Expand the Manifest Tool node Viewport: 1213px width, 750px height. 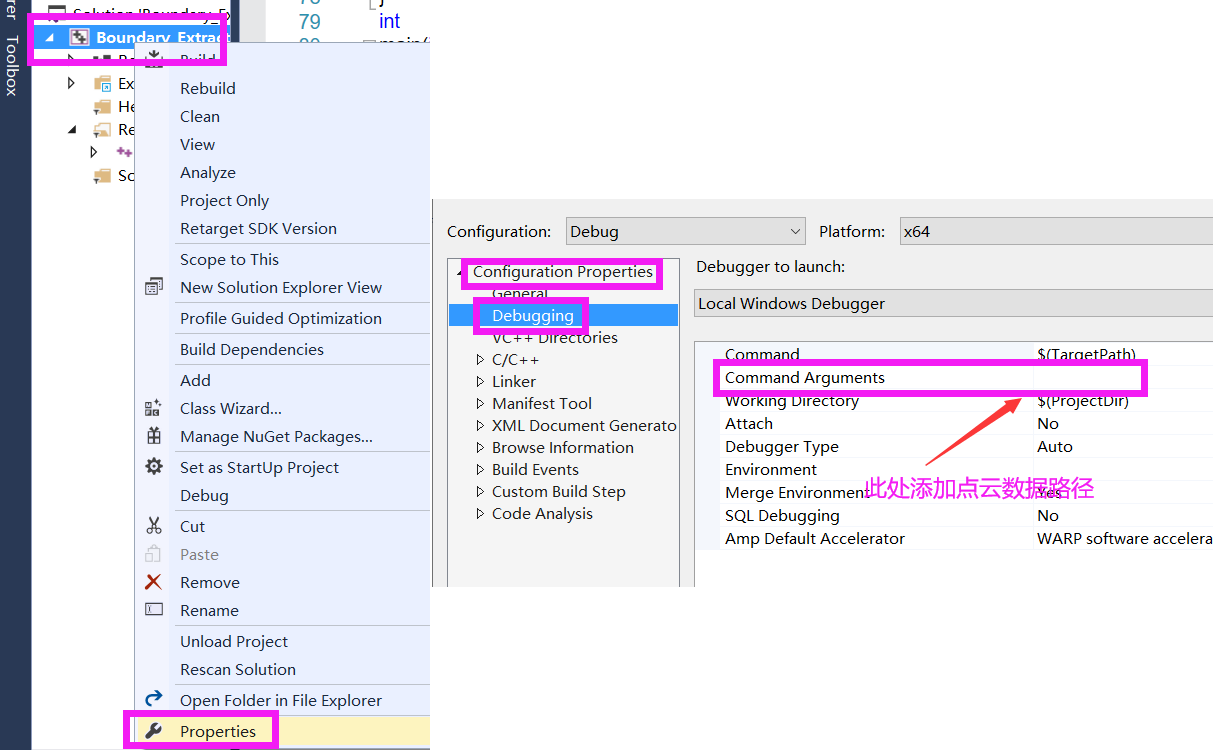(480, 404)
